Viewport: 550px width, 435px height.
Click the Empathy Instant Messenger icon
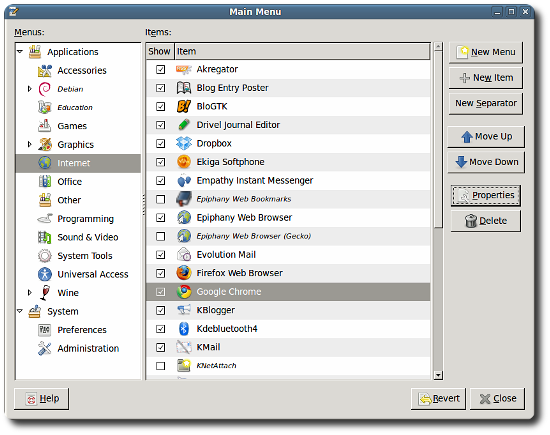pyautogui.click(x=184, y=181)
